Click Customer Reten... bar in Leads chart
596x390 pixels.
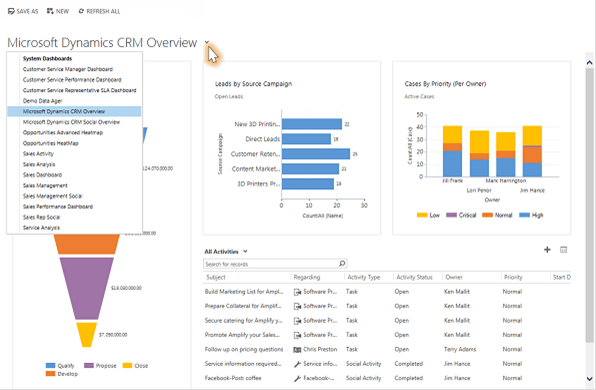pos(316,154)
